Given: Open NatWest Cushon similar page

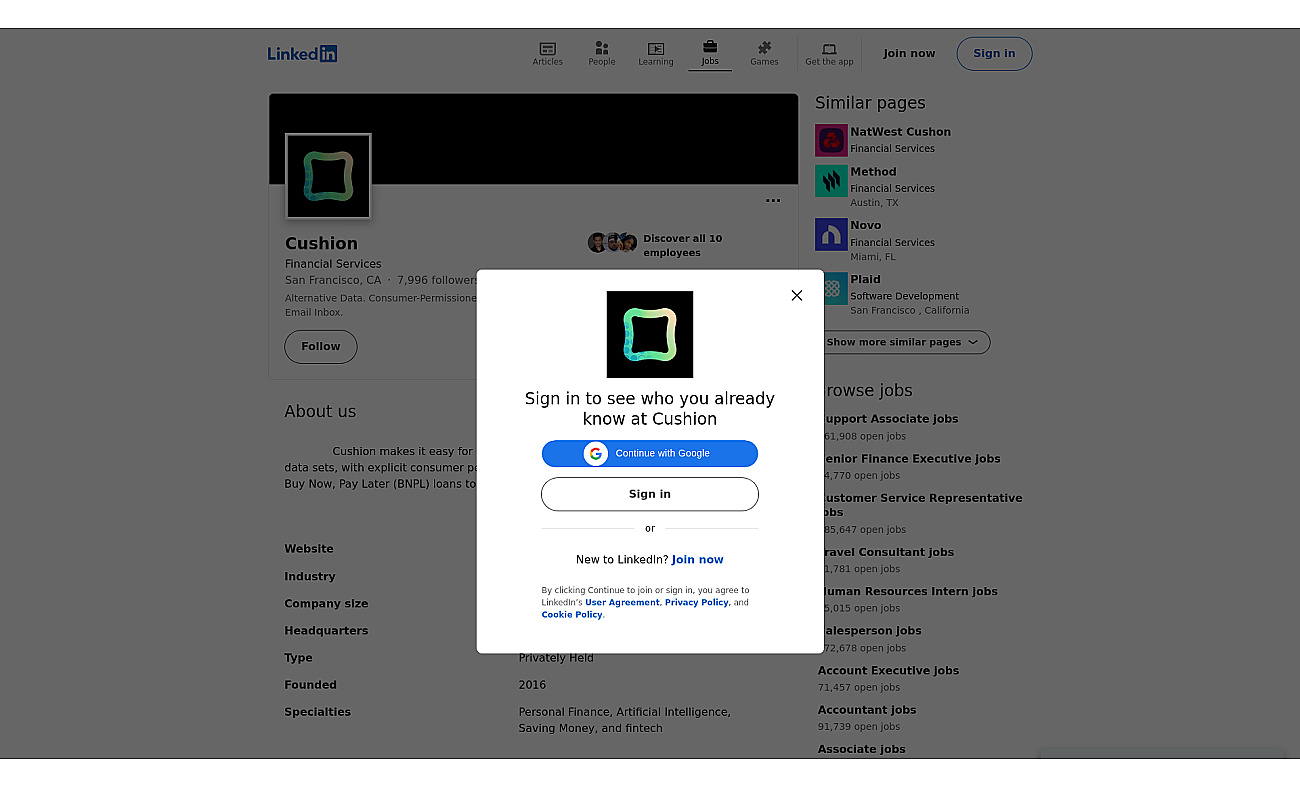Looking at the screenshot, I should (901, 132).
